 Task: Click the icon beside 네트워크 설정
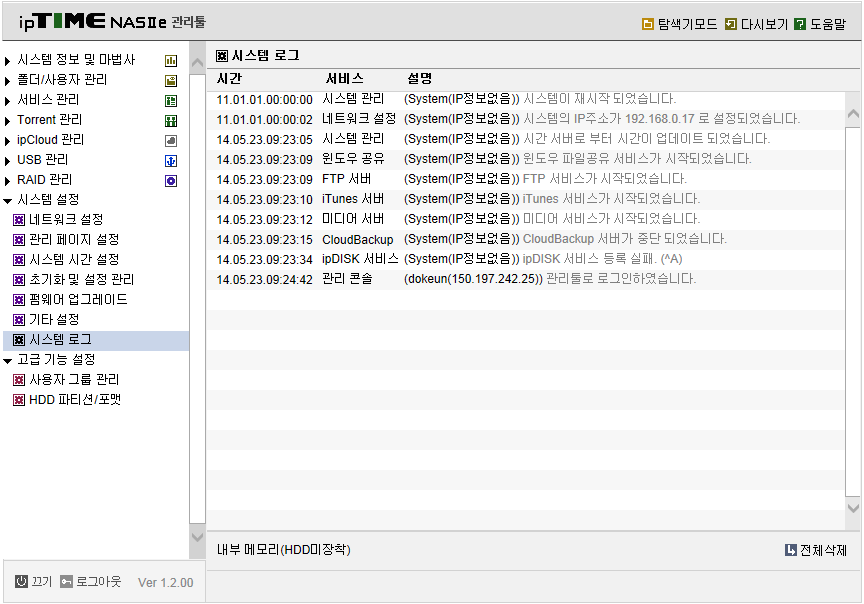(x=19, y=220)
